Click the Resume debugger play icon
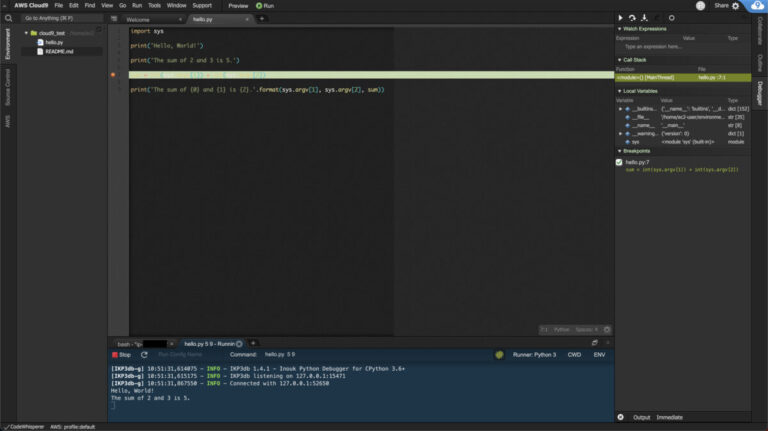The width and height of the screenshot is (768, 431). point(620,17)
